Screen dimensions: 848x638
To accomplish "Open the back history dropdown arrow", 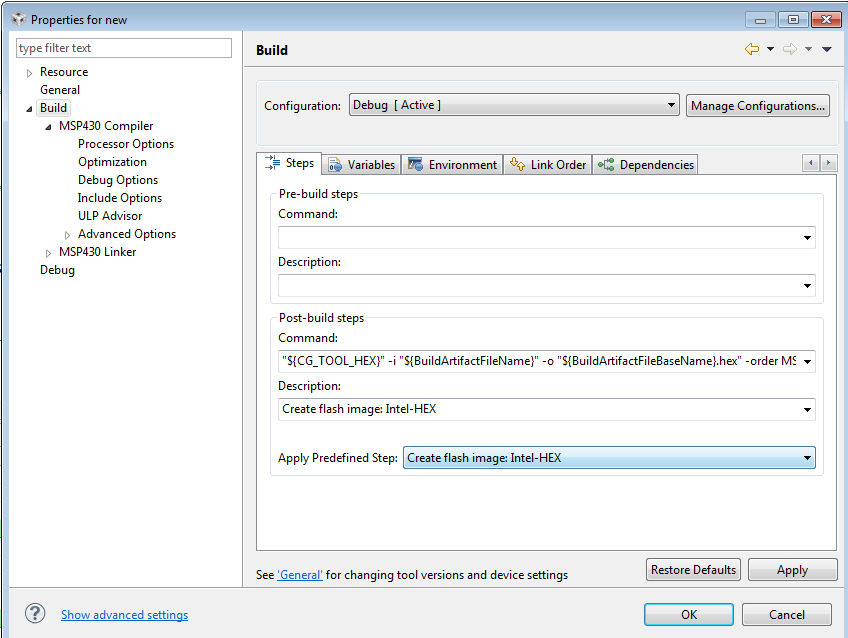I will 770,49.
